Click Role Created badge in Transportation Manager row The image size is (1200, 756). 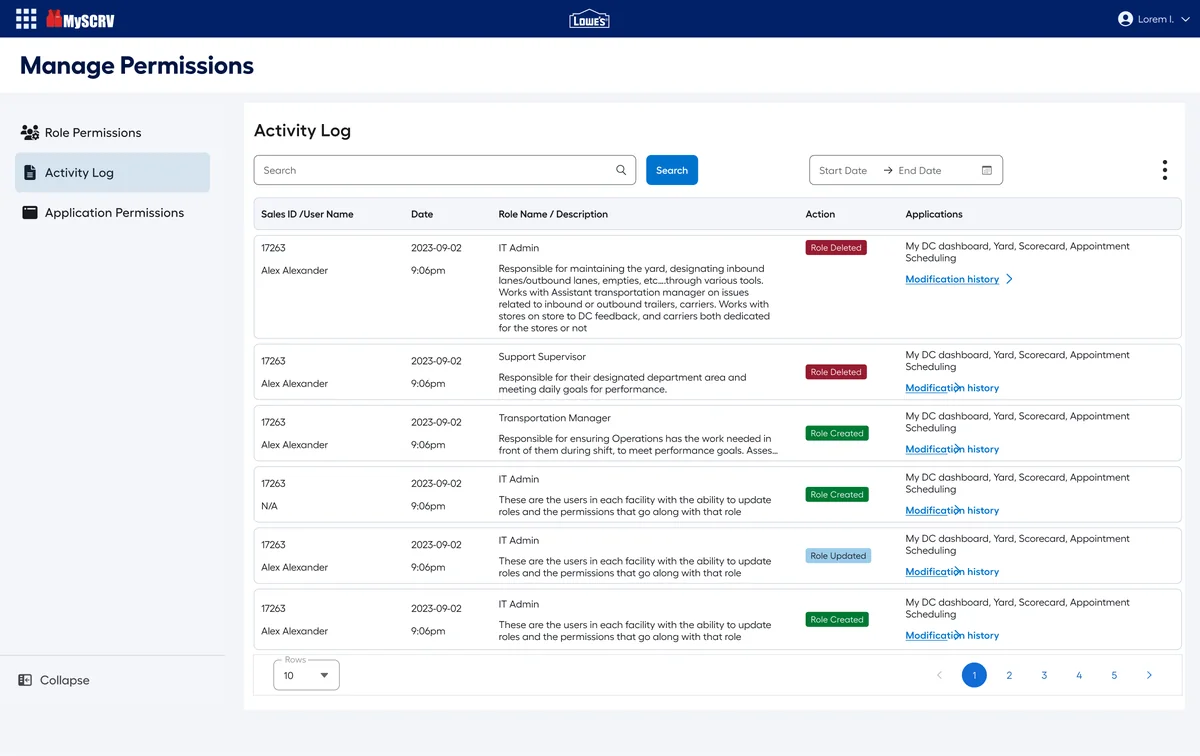pos(837,433)
